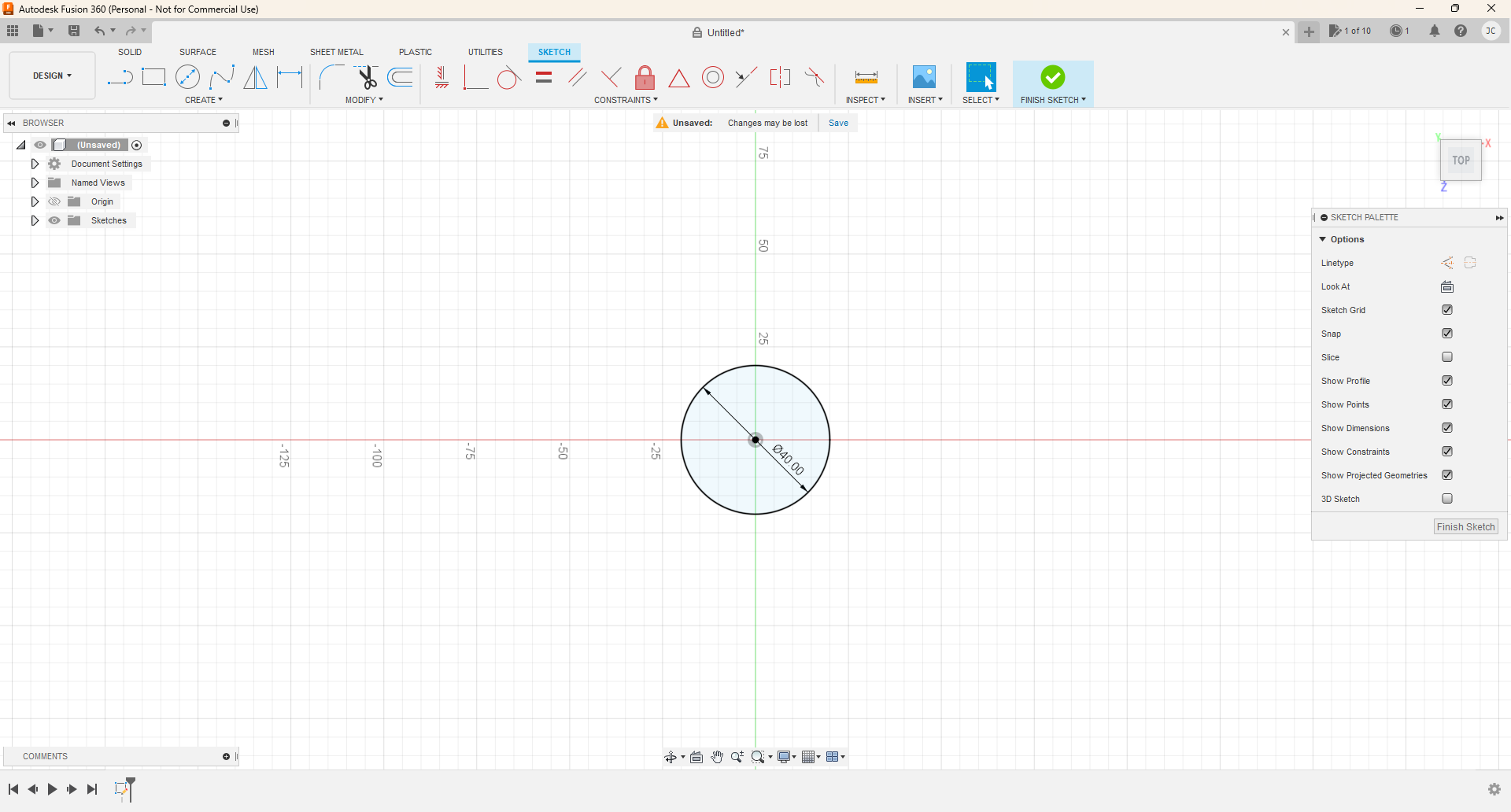Apply Parallel constraint
The height and width of the screenshot is (812, 1511).
coord(577,77)
